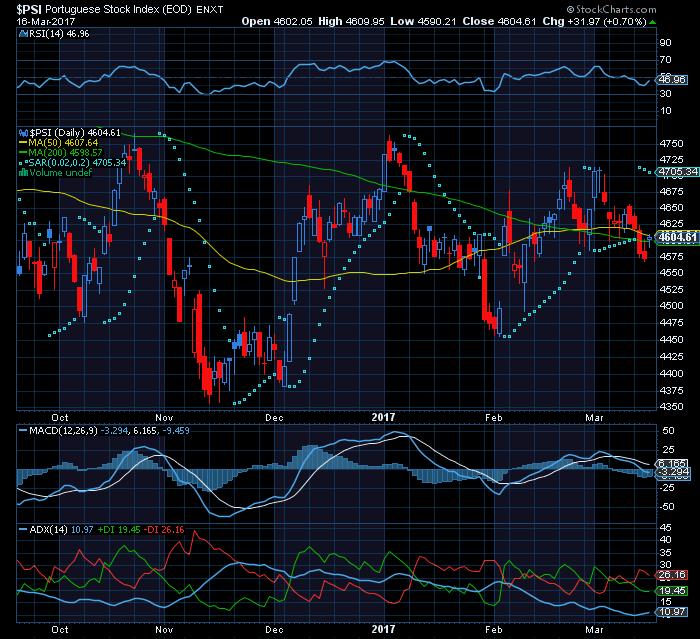Screen dimensions: 700x639
Task: Click the red 26.16 tag on ADX axis
Action: (671, 575)
